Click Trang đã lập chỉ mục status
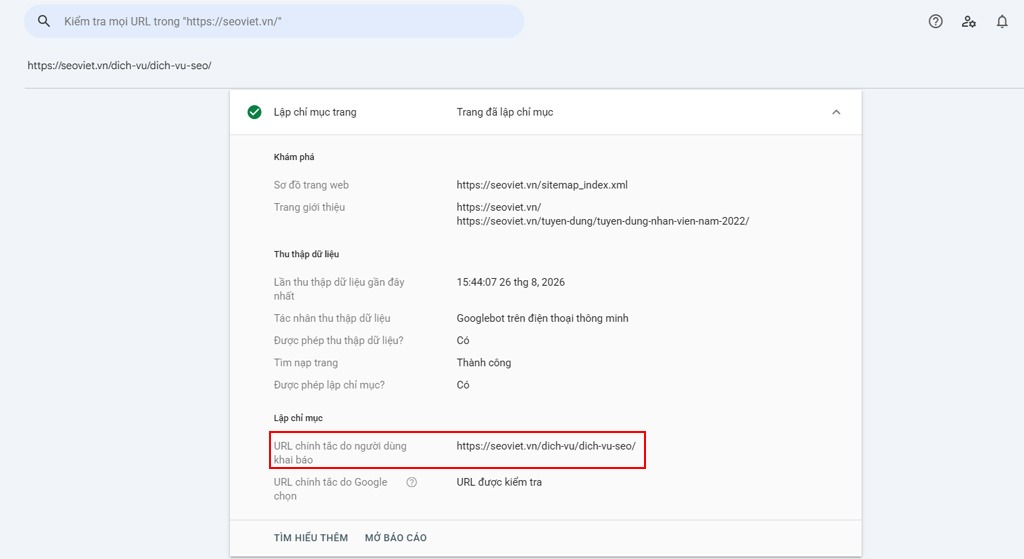 click(x=505, y=112)
